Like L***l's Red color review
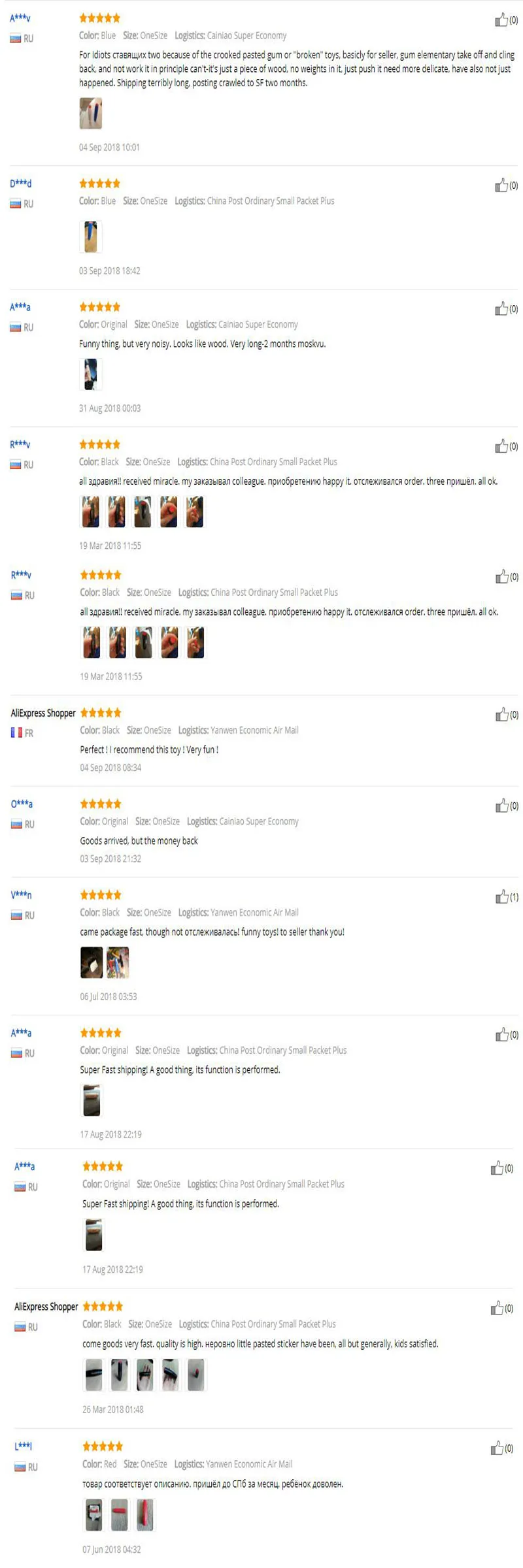The height and width of the screenshot is (1568, 523). pos(497,1448)
